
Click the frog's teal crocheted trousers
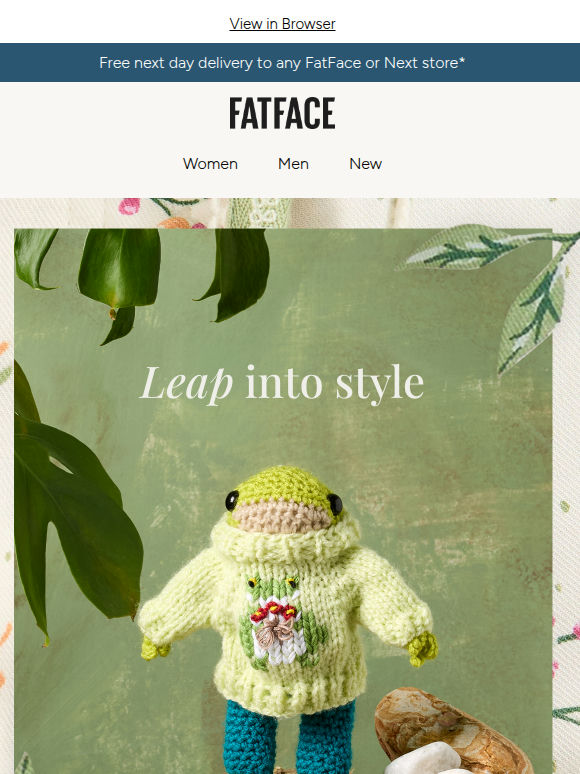pyautogui.click(x=289, y=738)
